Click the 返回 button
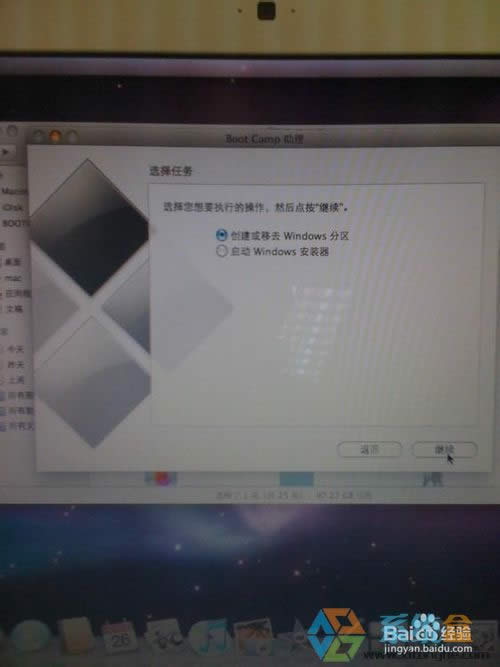Screen dimensions: 500x667 (369, 450)
